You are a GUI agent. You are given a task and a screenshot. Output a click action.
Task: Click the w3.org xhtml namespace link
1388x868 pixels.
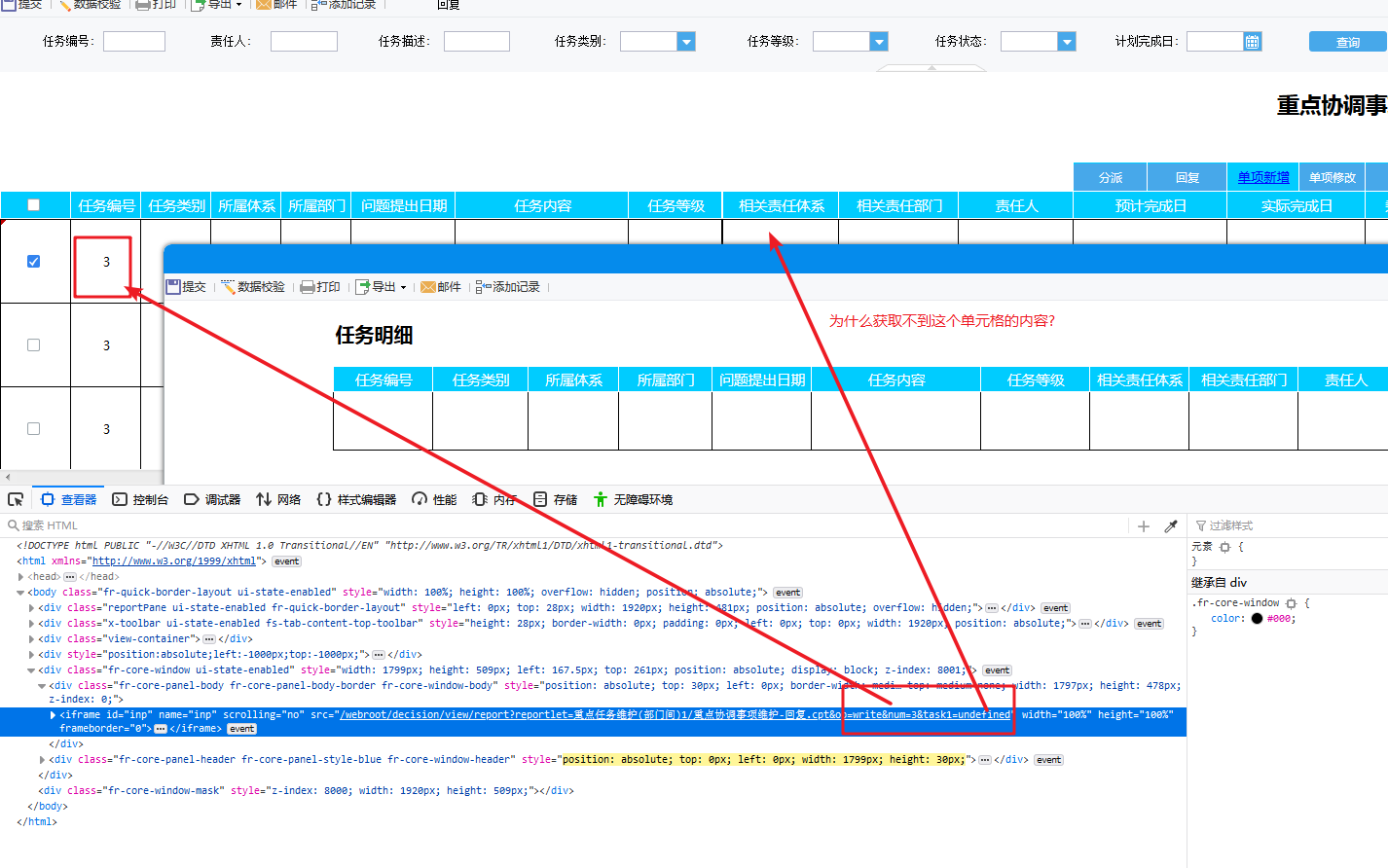[x=173, y=561]
